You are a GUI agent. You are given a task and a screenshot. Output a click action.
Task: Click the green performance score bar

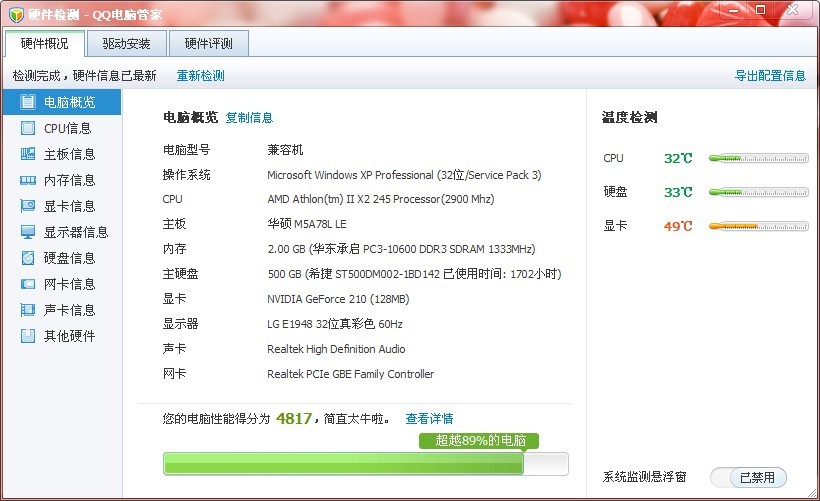tap(366, 464)
